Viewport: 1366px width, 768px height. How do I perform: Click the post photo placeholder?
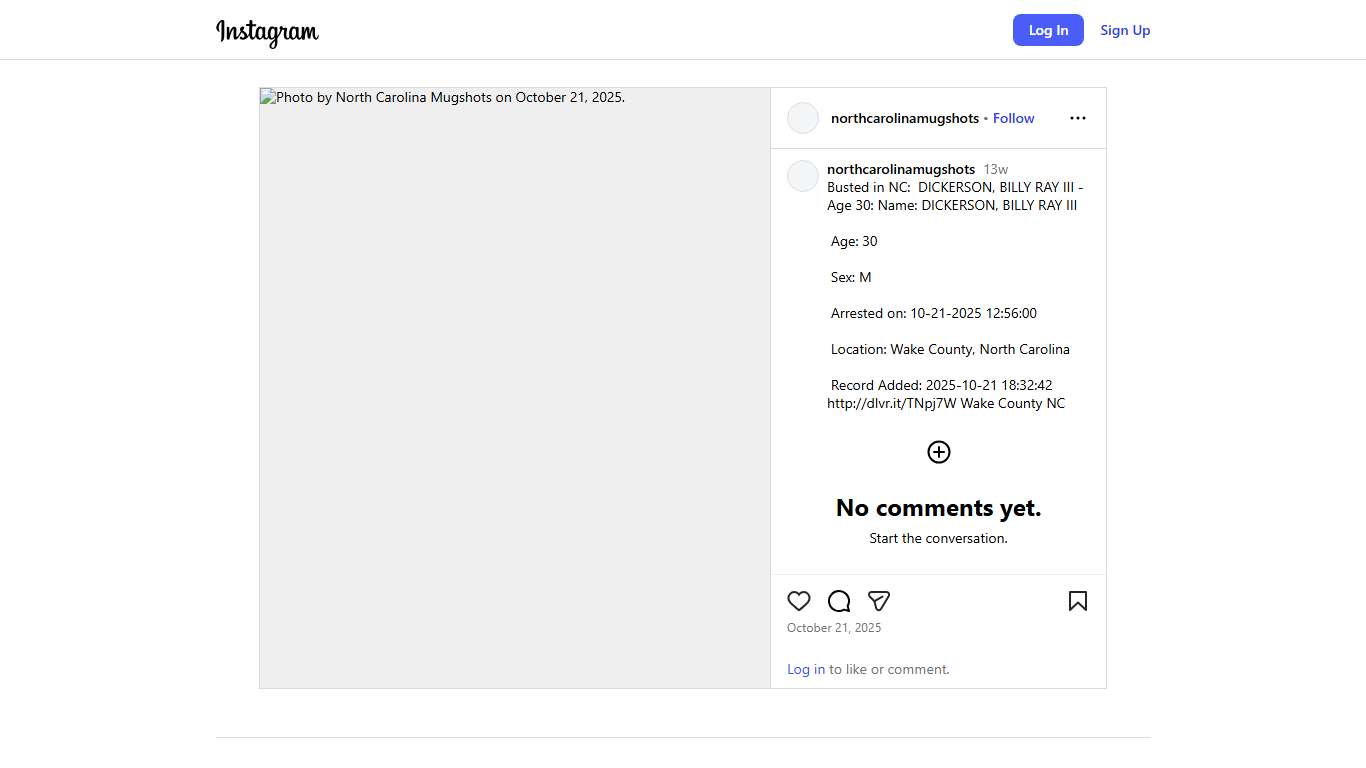tap(514, 388)
